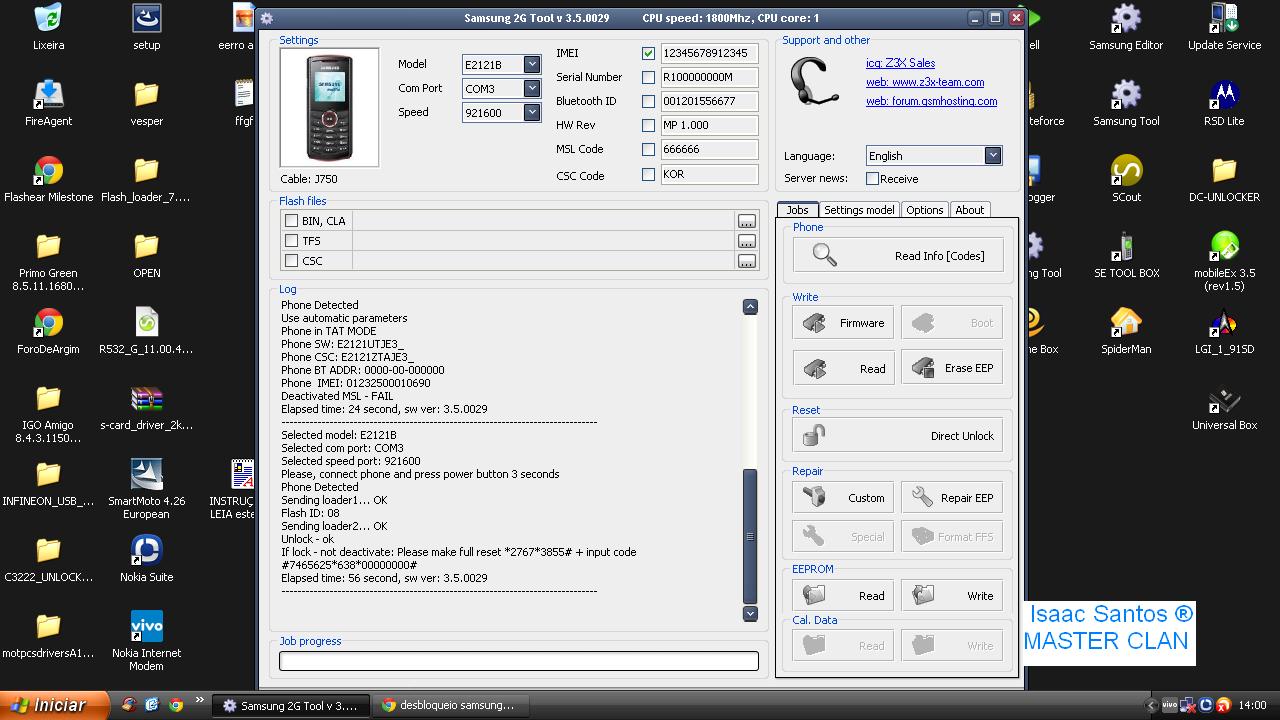The height and width of the screenshot is (720, 1280).
Task: Open www.z3x-team.com link
Action: coord(925,82)
